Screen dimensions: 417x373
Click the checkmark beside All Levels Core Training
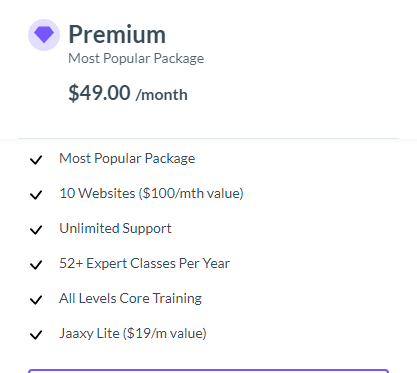[x=36, y=300]
